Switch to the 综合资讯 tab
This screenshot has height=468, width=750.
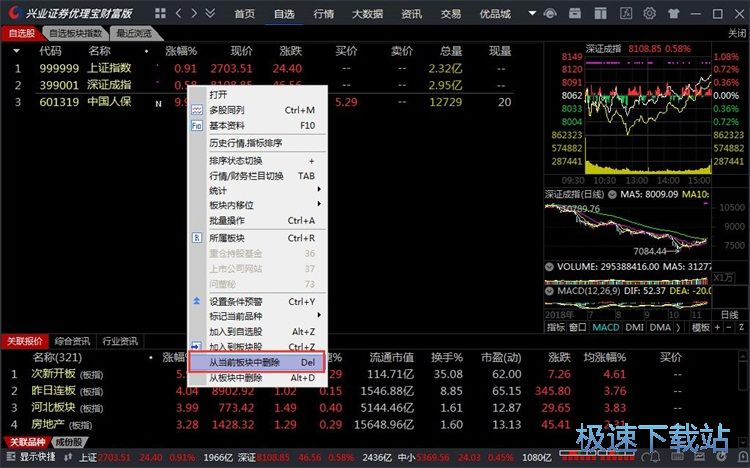pos(72,341)
